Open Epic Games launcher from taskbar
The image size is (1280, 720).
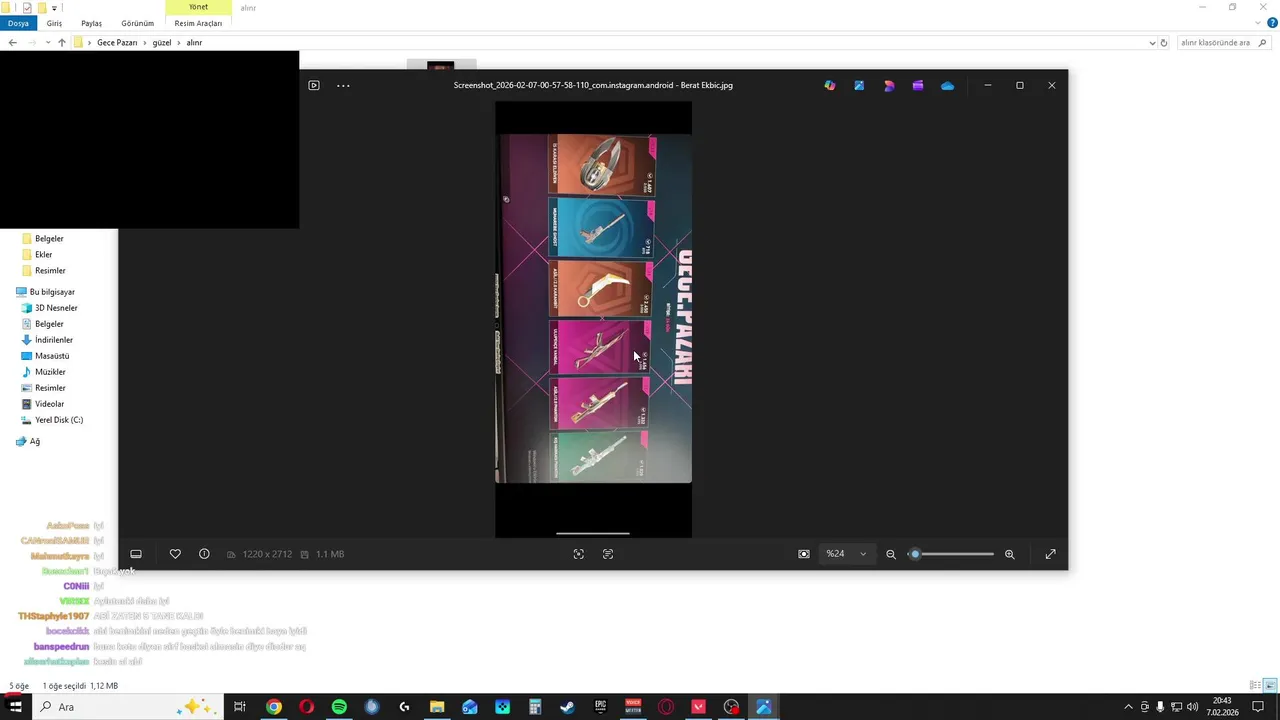click(600, 707)
